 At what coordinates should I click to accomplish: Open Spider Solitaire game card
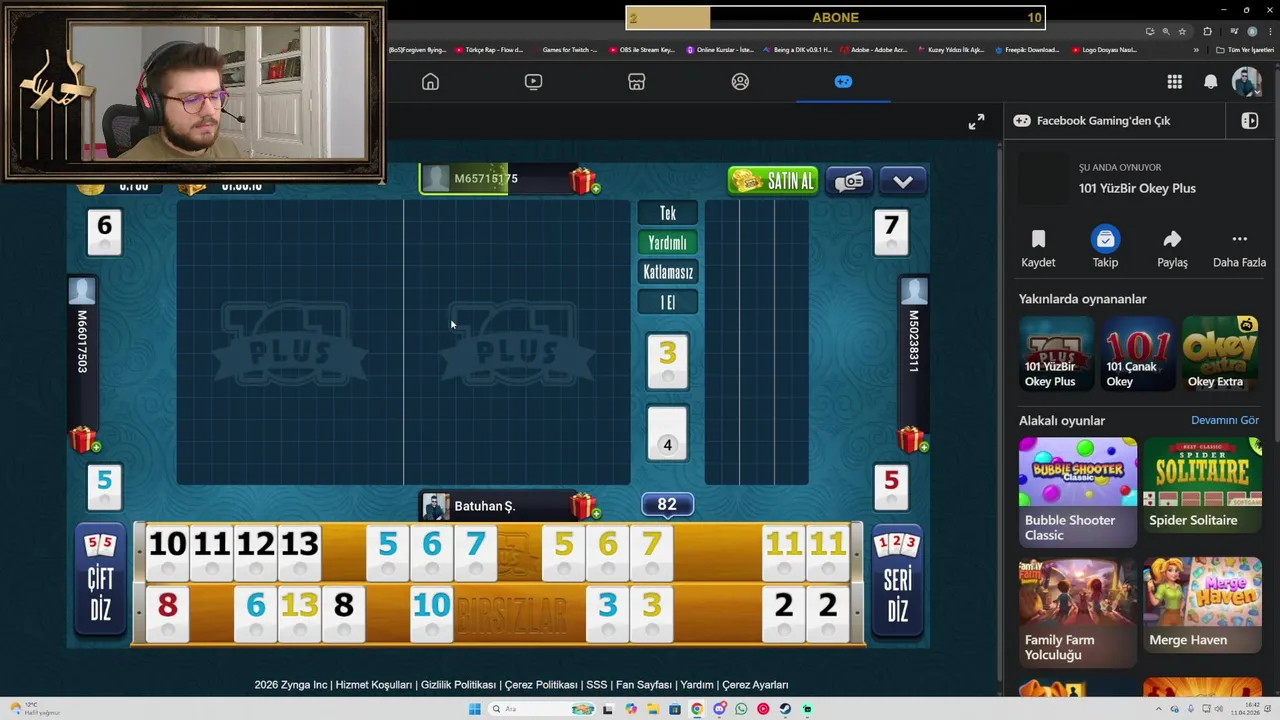1203,483
